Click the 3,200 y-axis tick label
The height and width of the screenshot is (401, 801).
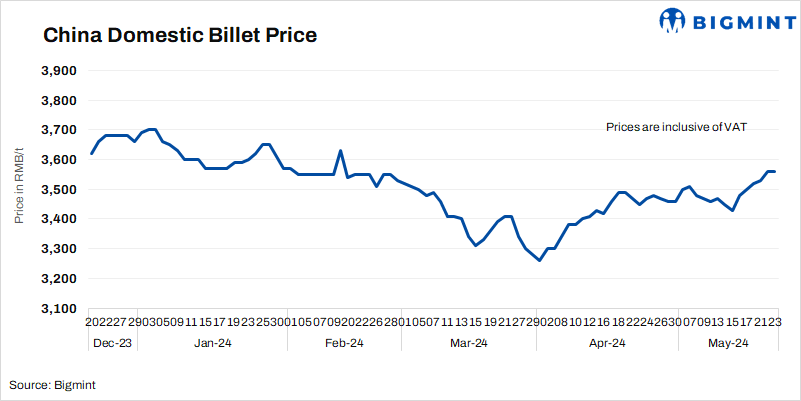click(60, 278)
